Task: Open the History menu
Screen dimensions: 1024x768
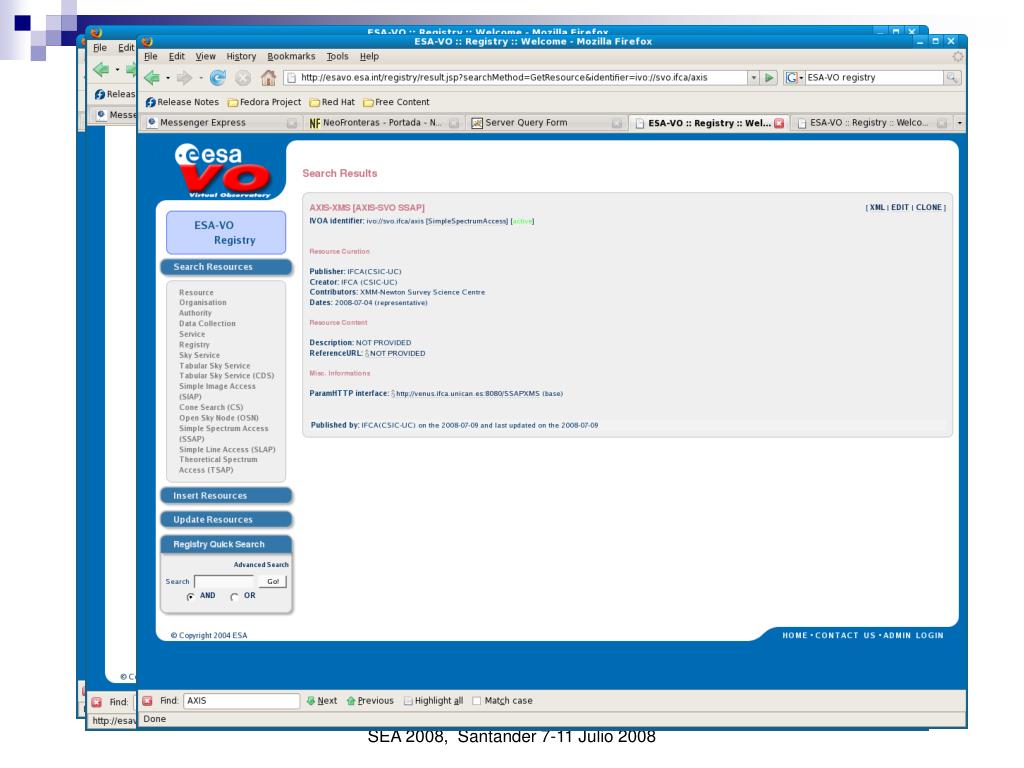Action: pyautogui.click(x=241, y=57)
